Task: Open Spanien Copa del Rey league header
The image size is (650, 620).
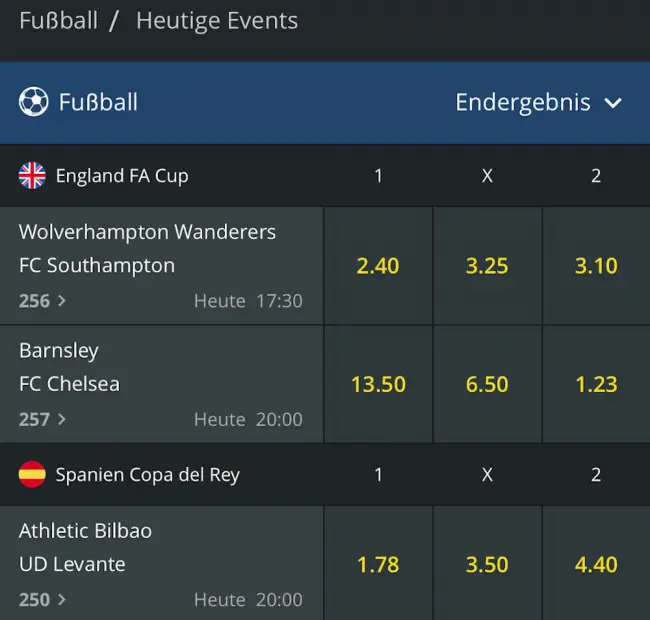Action: click(148, 475)
